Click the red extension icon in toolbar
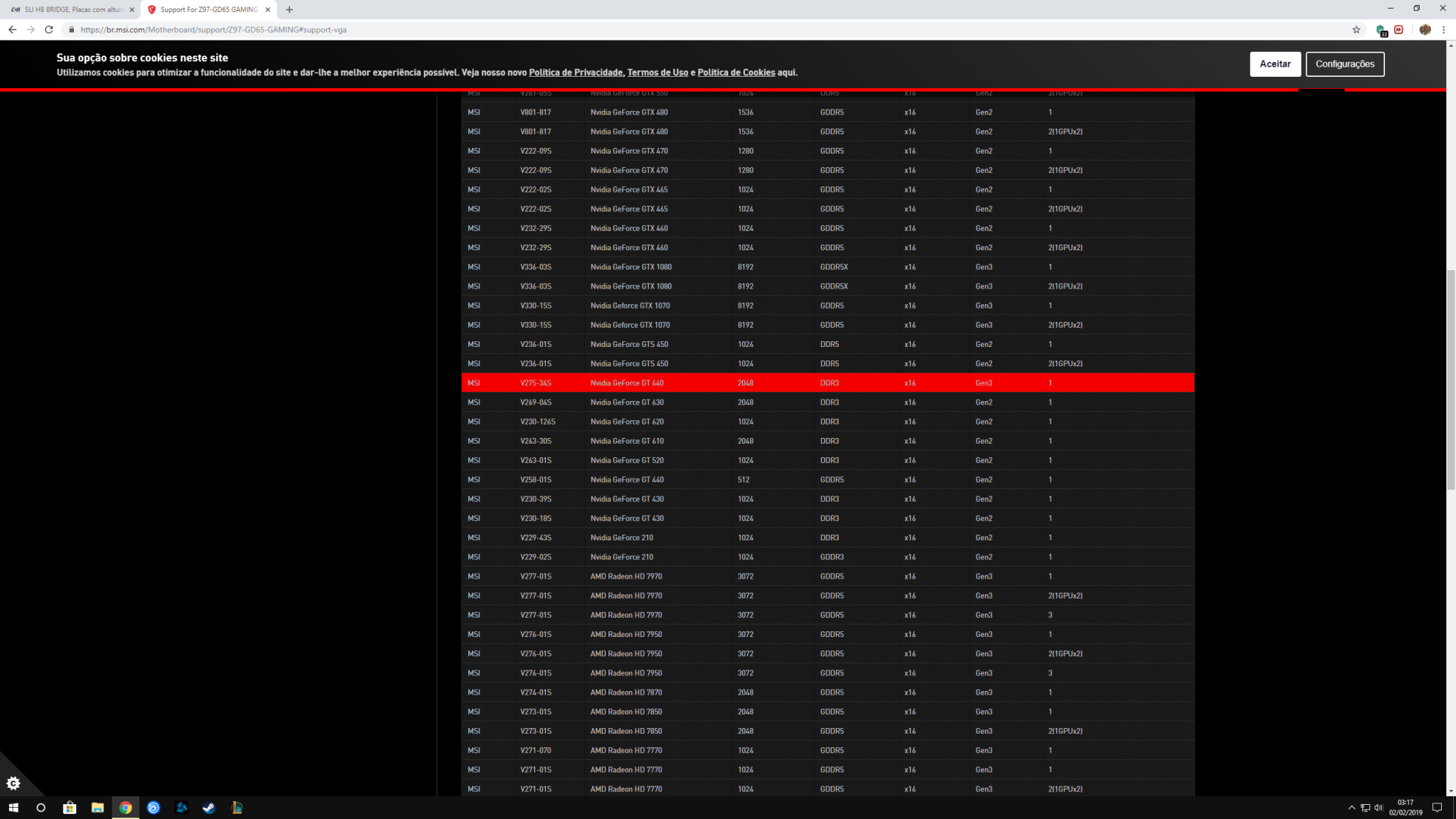1456x819 pixels. (1399, 29)
